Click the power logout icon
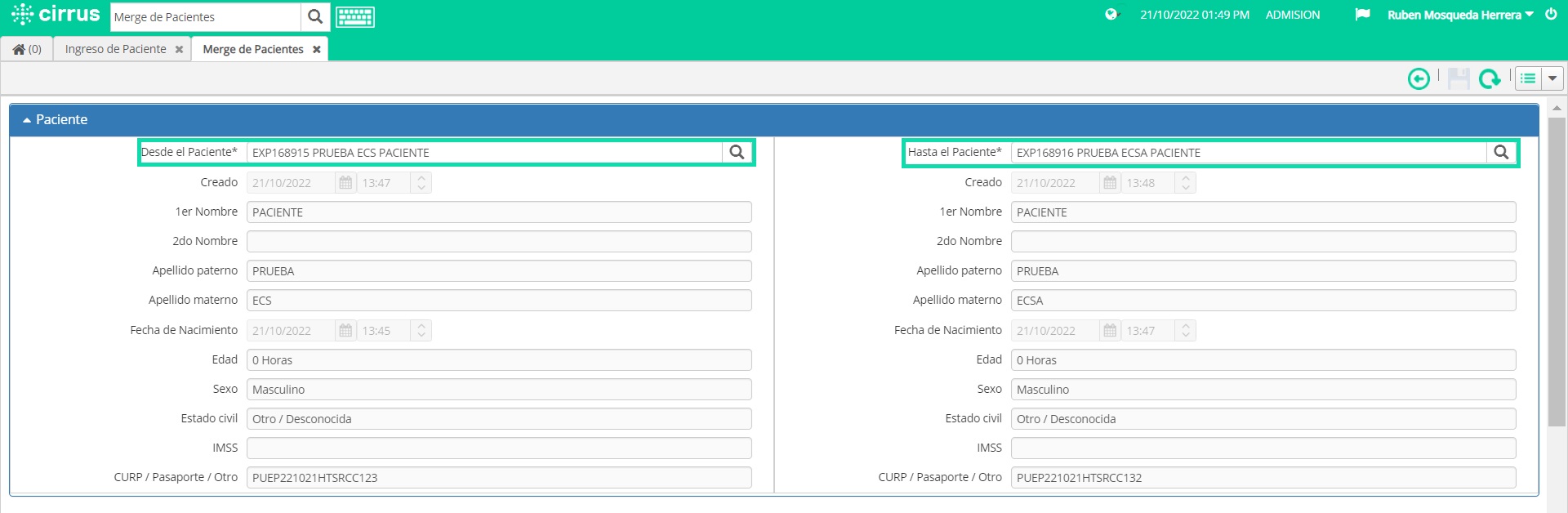Image resolution: width=1568 pixels, height=513 pixels. (x=1551, y=15)
